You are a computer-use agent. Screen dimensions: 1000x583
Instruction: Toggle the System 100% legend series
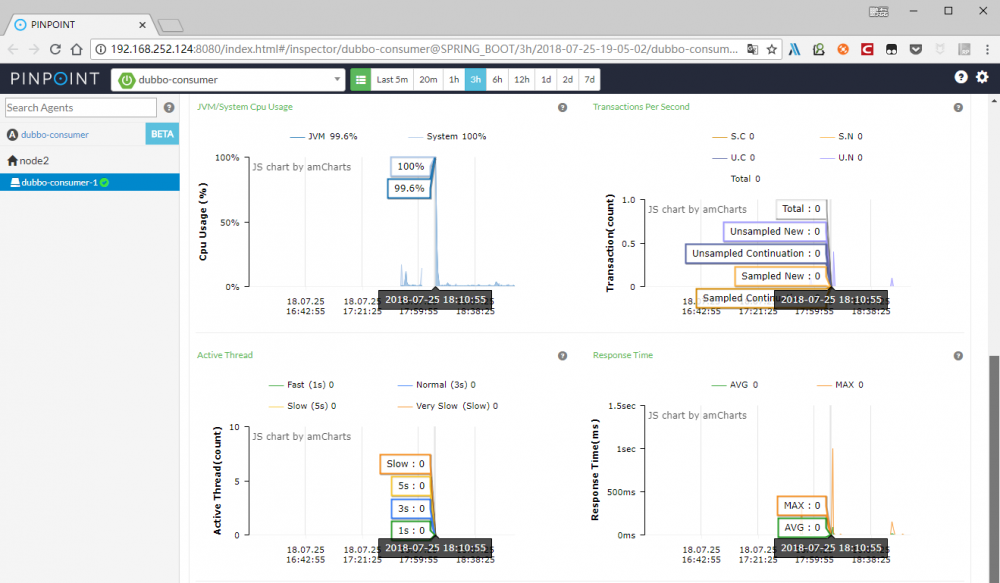447,137
